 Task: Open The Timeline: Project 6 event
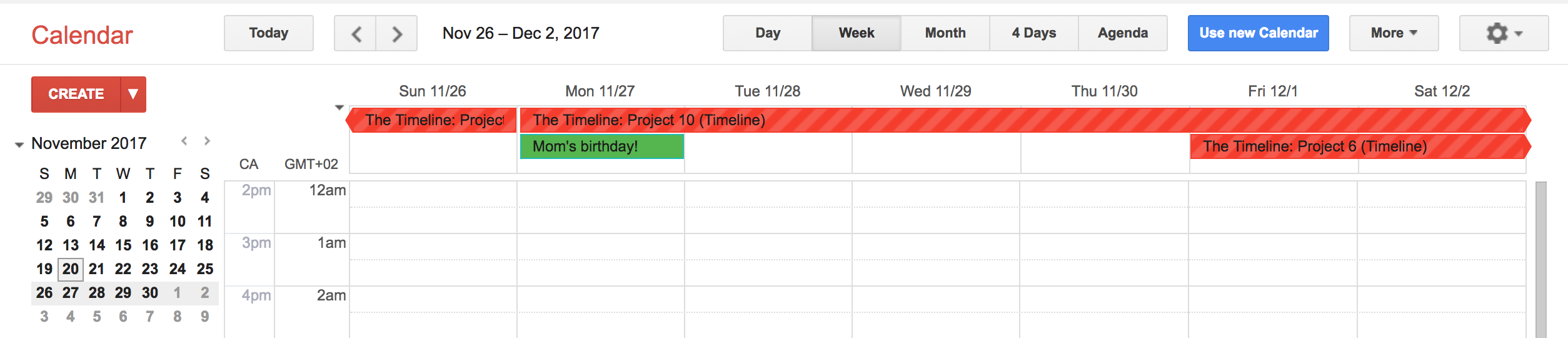tap(1360, 146)
